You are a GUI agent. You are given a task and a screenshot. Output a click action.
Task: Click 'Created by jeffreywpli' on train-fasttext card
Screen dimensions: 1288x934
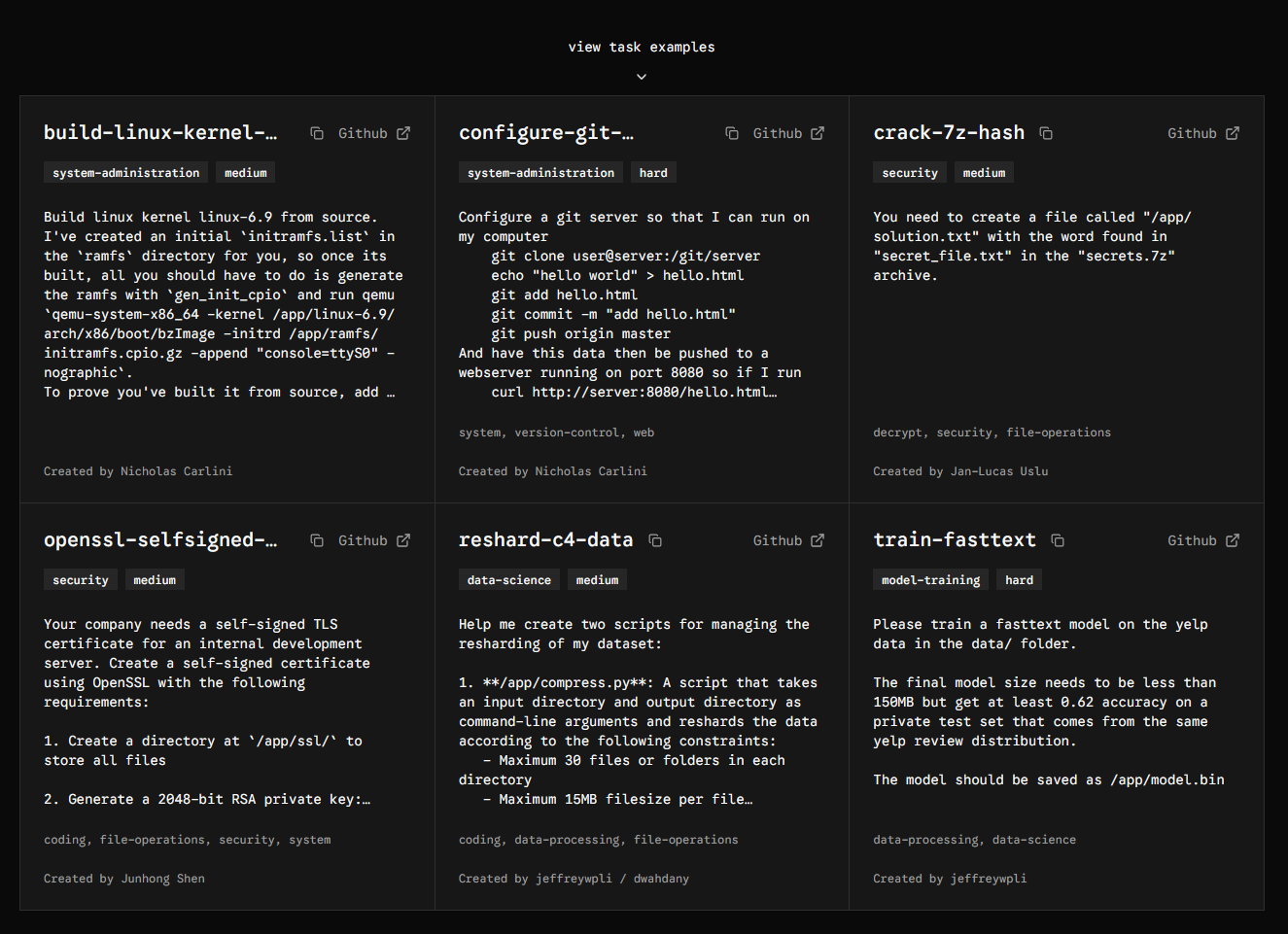[x=950, y=879]
